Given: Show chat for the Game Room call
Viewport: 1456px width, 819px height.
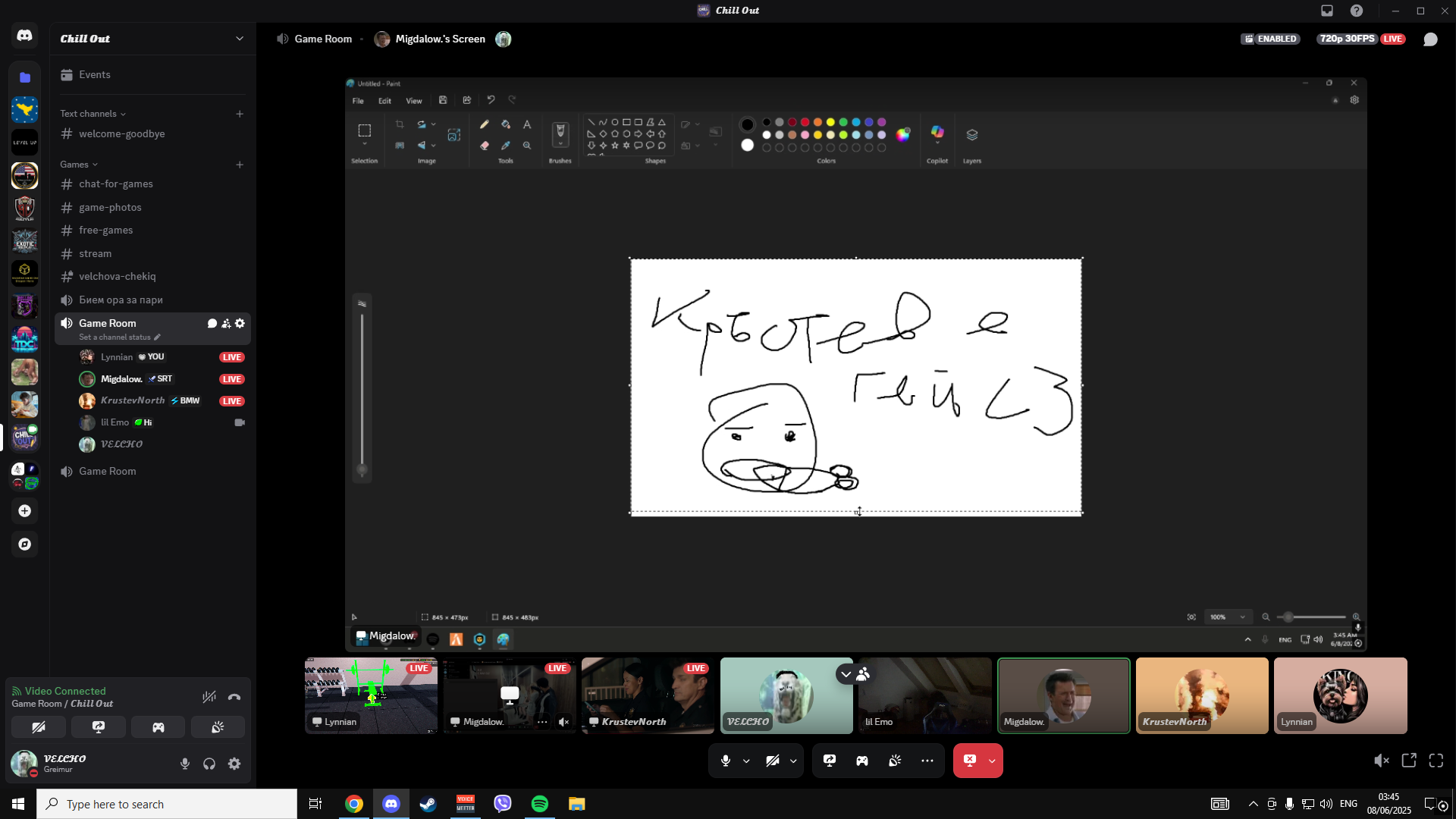Looking at the screenshot, I should coord(1430,39).
